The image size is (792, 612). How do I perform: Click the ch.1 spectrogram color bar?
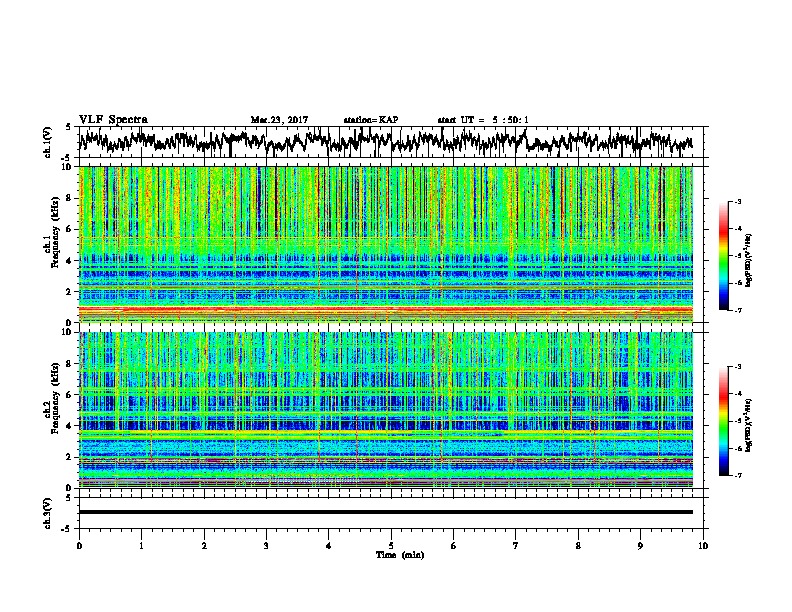pos(723,256)
